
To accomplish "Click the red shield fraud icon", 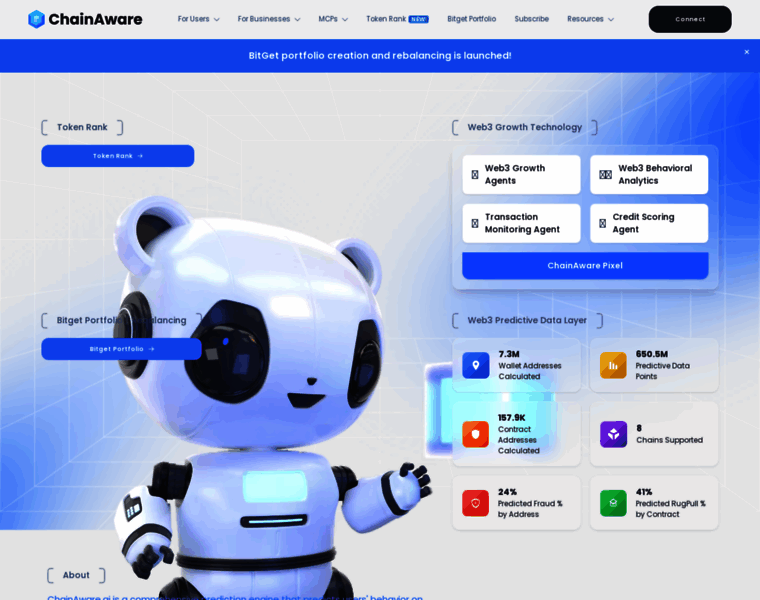I will [475, 503].
